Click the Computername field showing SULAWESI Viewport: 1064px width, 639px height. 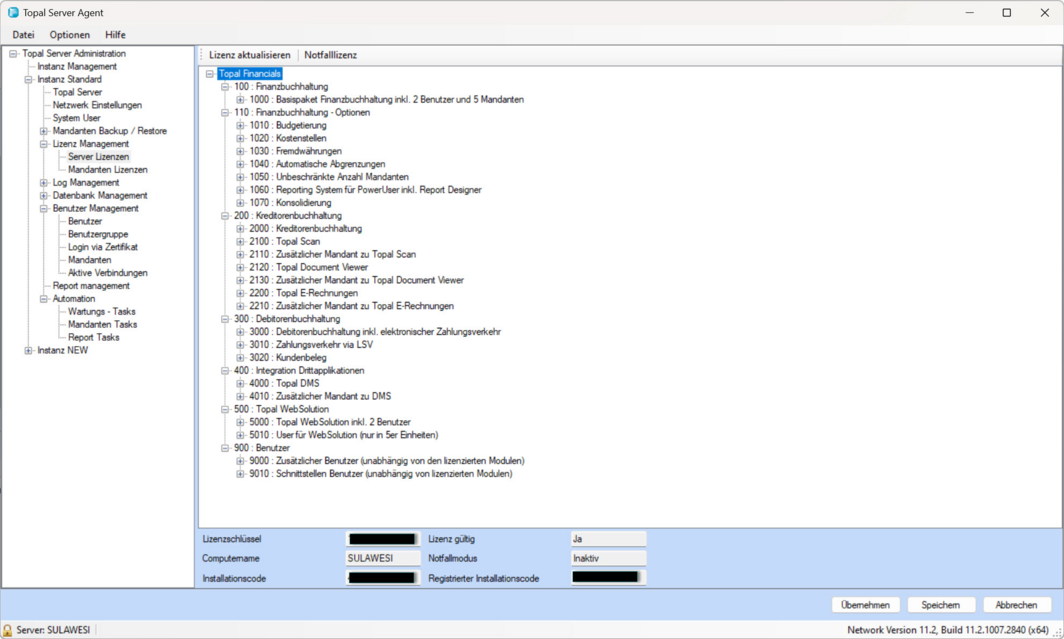pos(383,558)
